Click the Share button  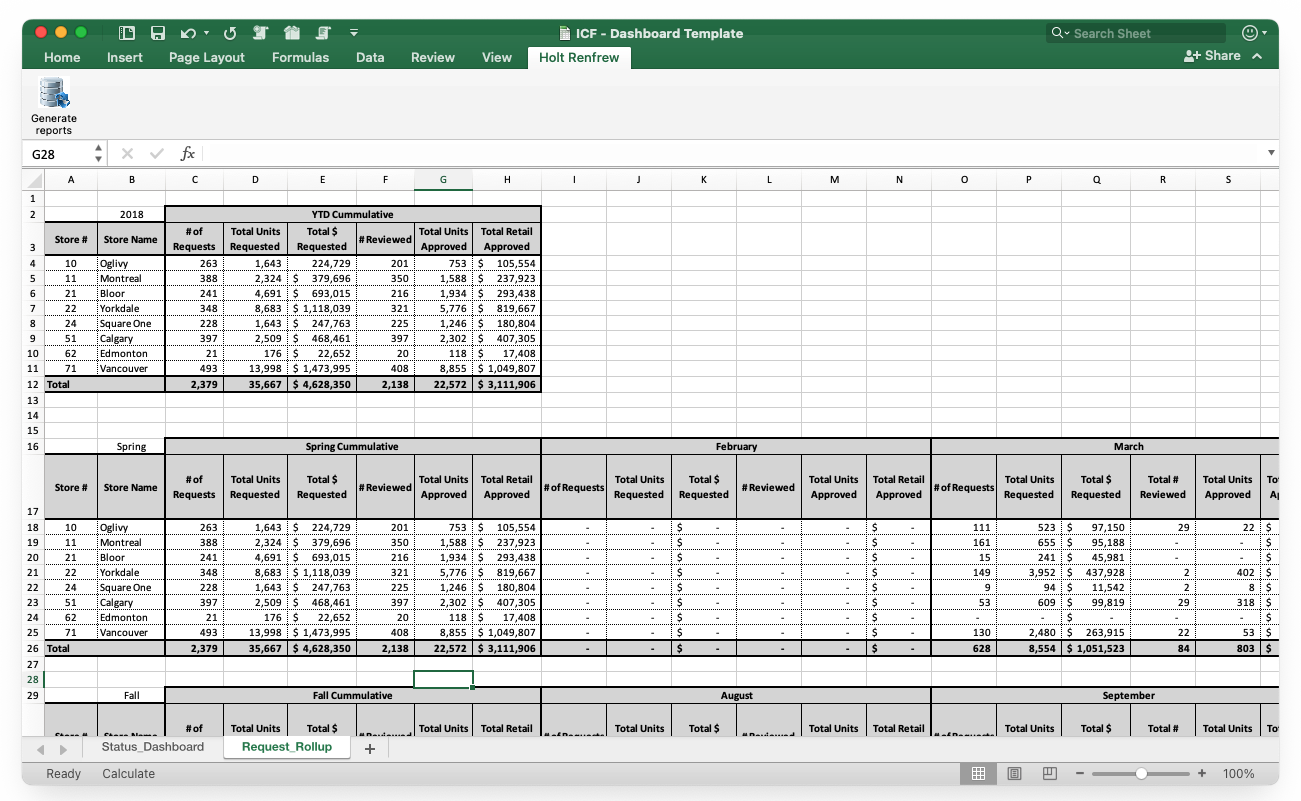pyautogui.click(x=1212, y=56)
